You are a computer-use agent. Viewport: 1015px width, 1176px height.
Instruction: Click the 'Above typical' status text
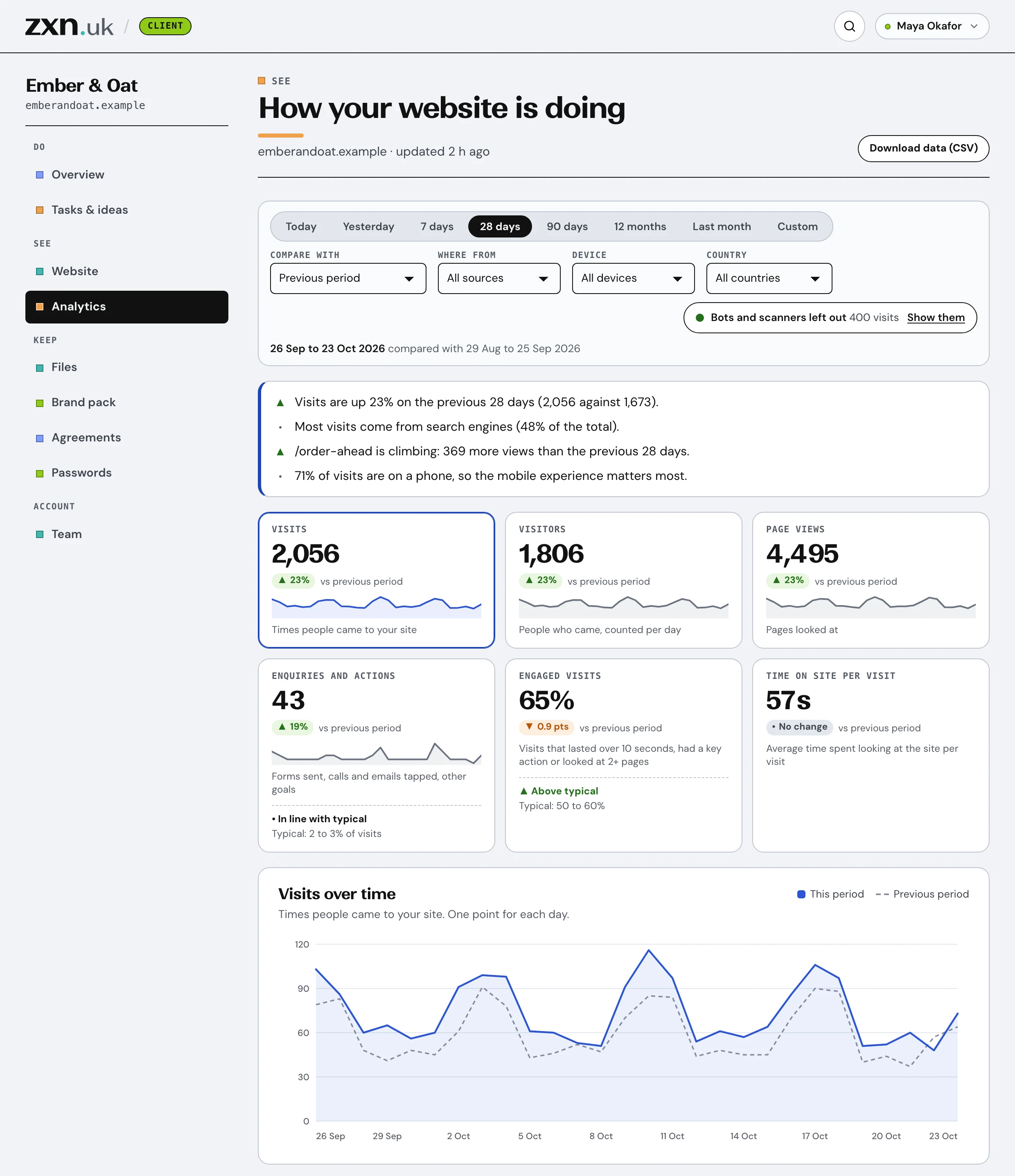click(559, 791)
